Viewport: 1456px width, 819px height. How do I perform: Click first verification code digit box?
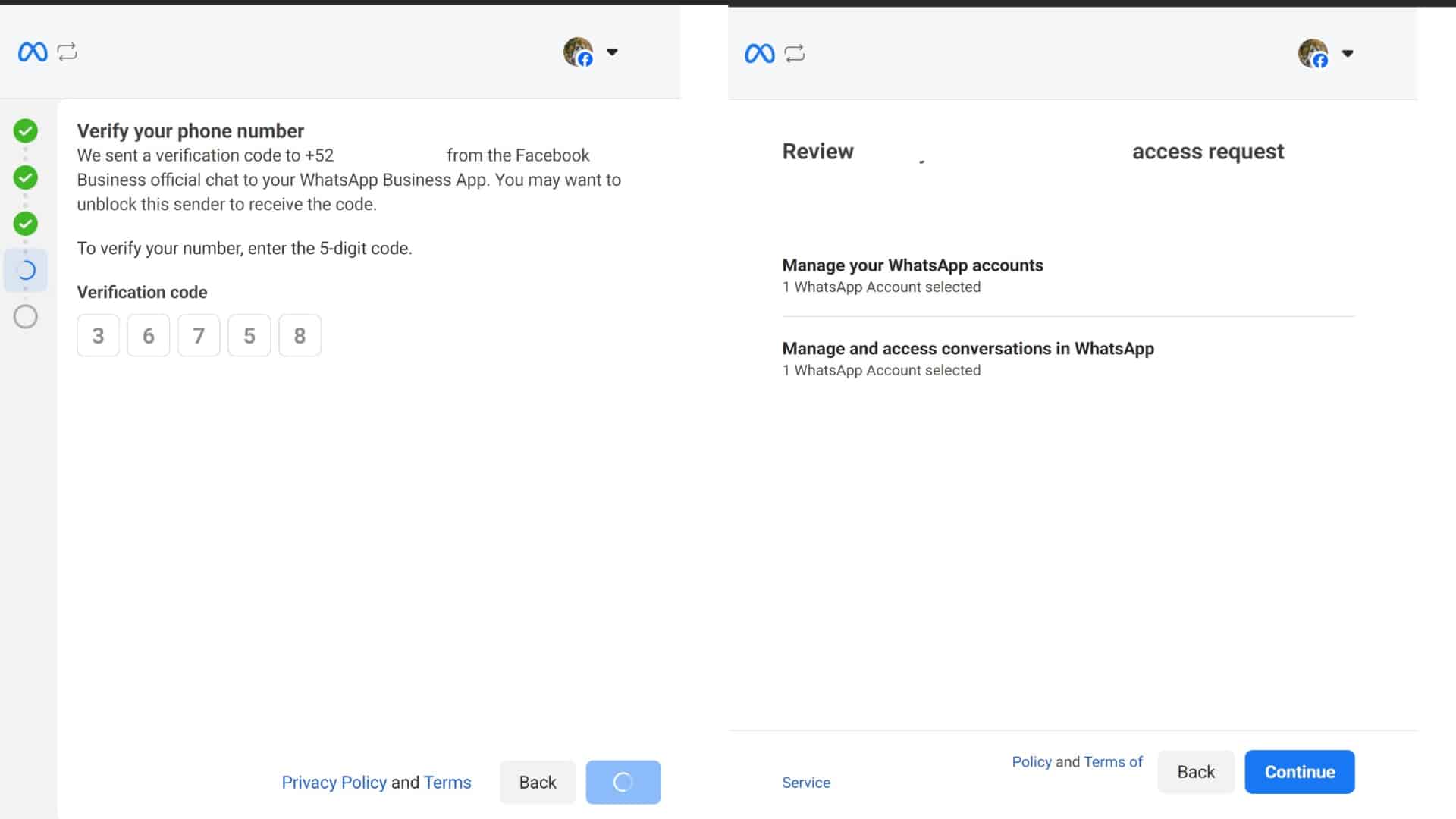point(98,336)
